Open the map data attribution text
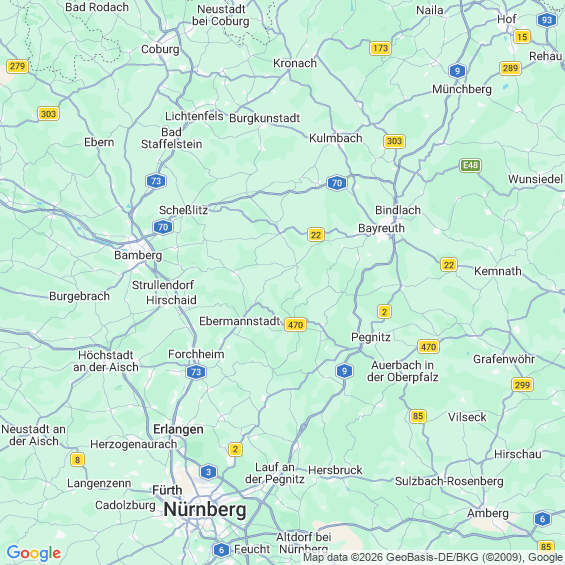The image size is (565, 565). click(433, 557)
